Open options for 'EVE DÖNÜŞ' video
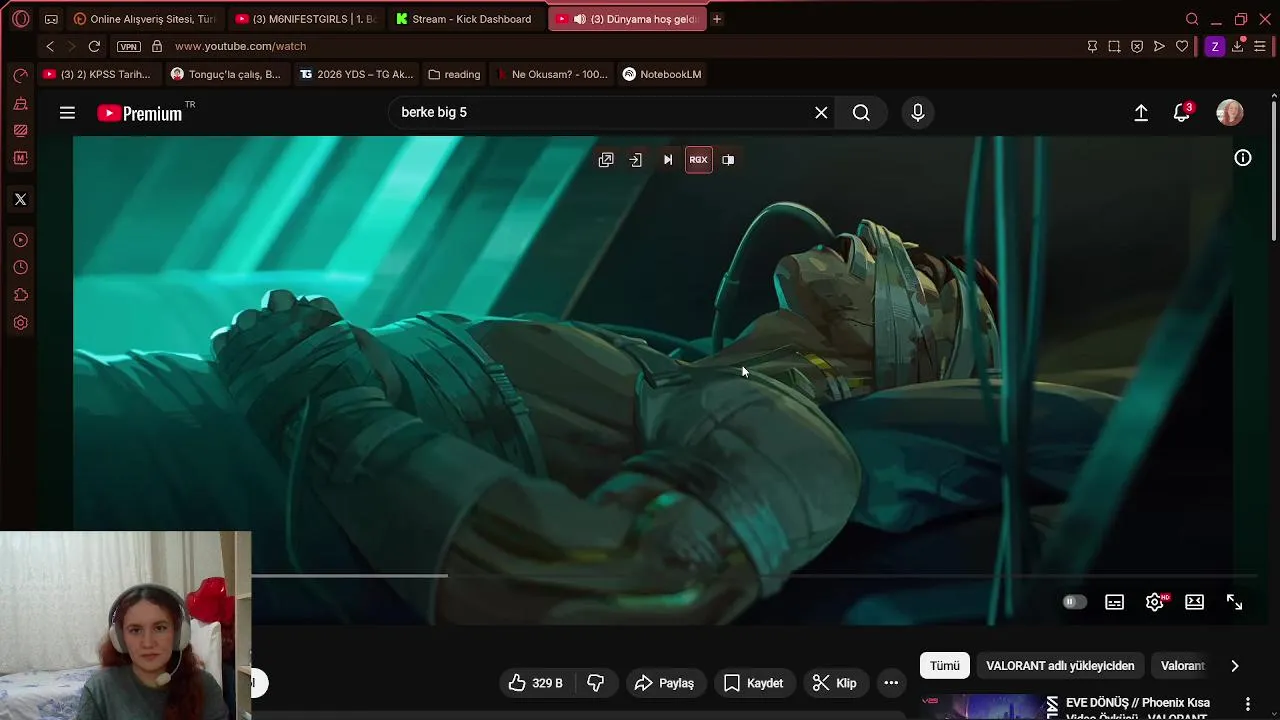1280x720 pixels. [1247, 704]
